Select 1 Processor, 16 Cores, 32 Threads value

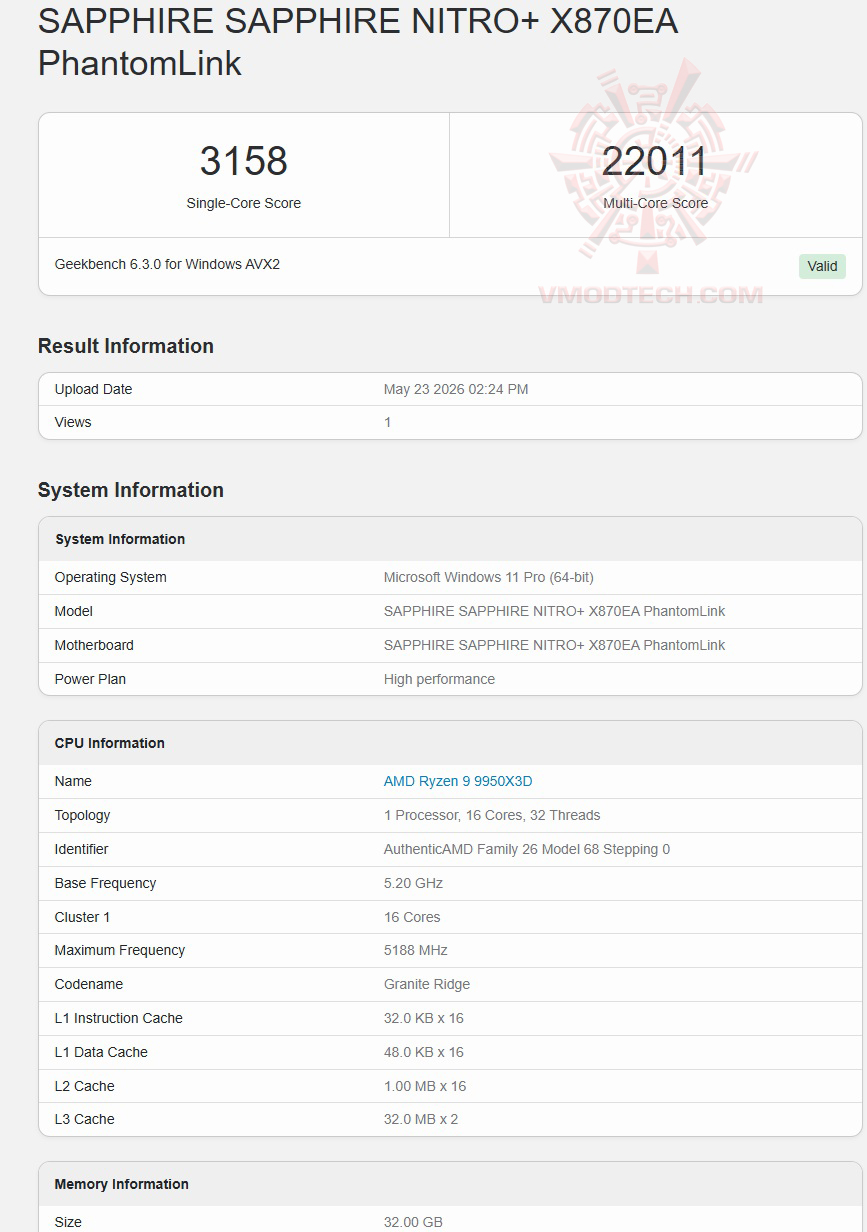[492, 815]
